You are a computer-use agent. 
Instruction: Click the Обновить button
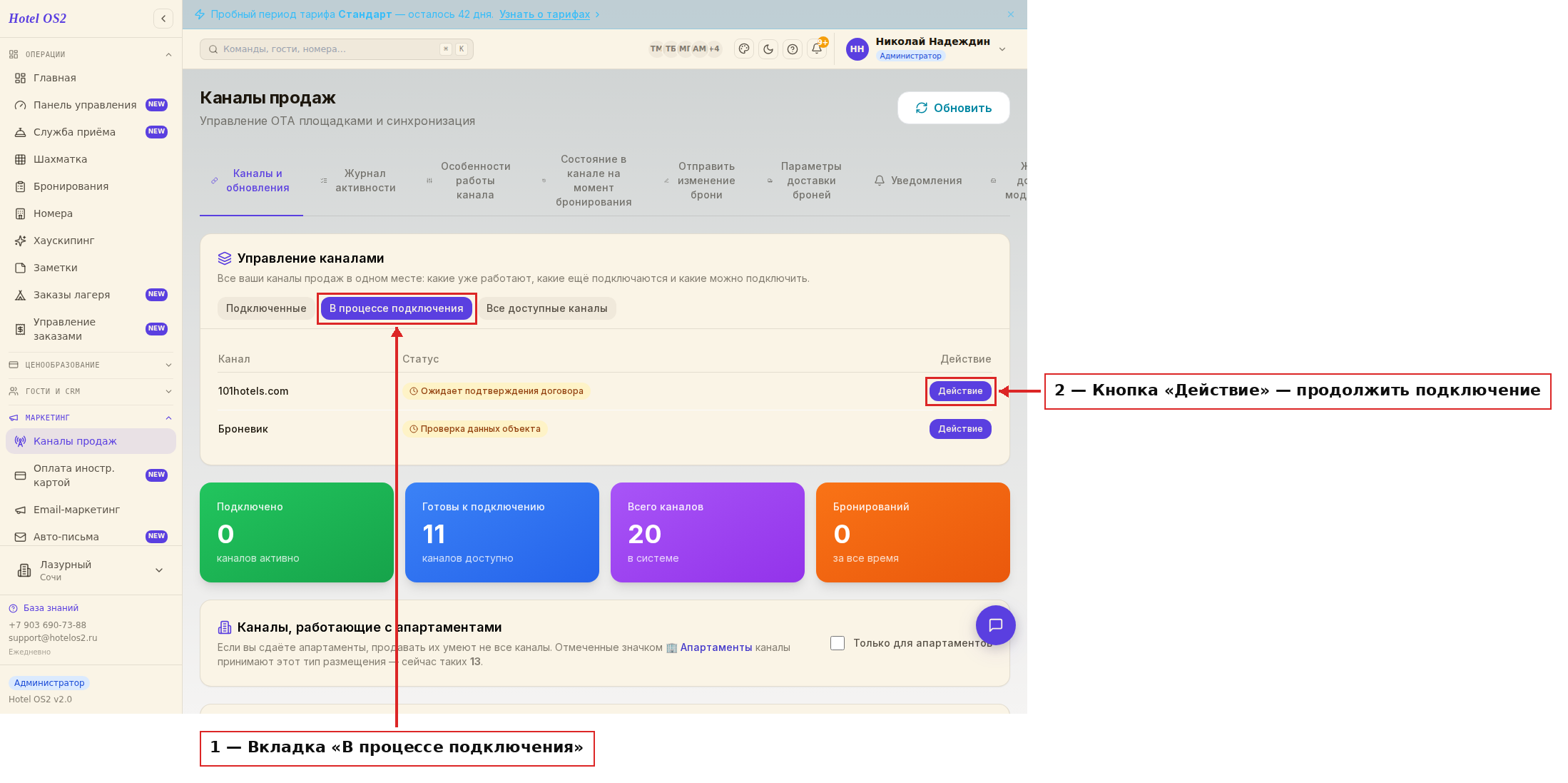954,108
